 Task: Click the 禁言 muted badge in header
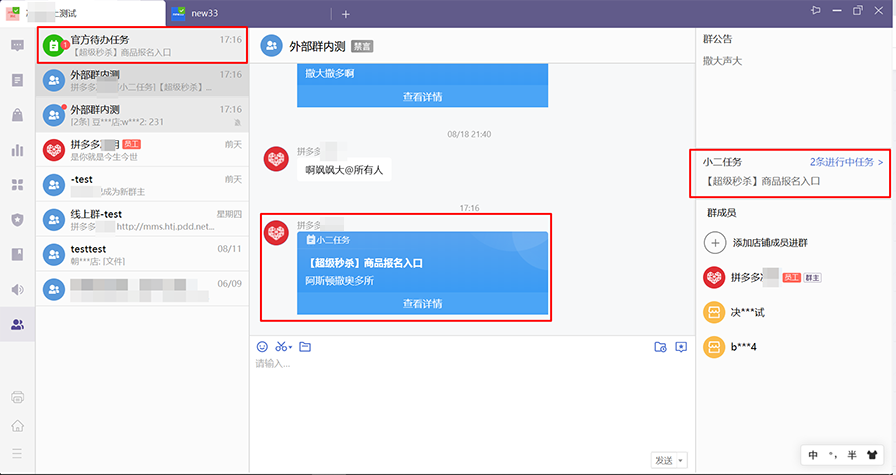coord(362,46)
